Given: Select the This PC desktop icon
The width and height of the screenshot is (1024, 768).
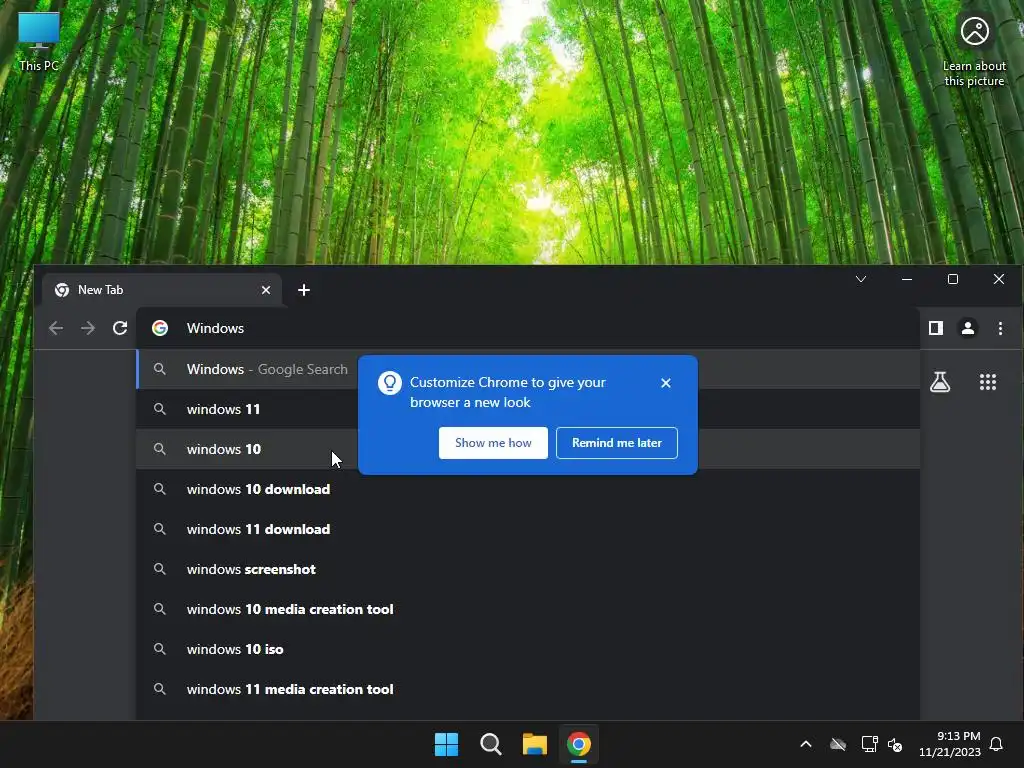Looking at the screenshot, I should [x=39, y=41].
